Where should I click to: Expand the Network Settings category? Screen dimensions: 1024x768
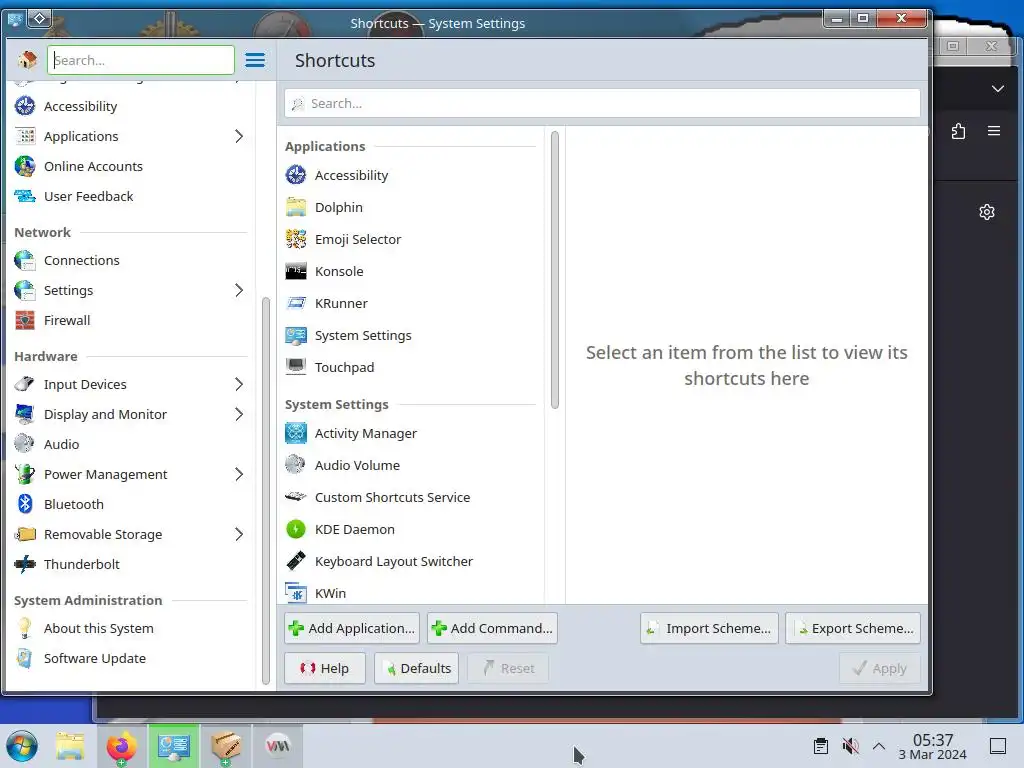coord(239,290)
